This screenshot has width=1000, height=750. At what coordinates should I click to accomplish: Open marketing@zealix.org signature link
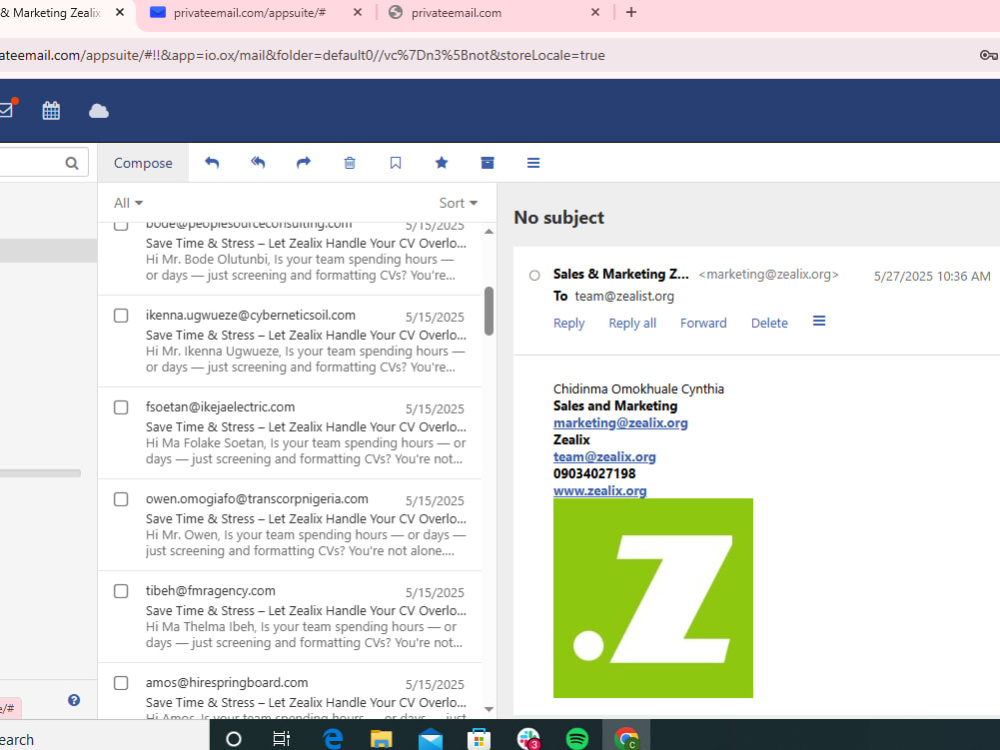click(621, 423)
